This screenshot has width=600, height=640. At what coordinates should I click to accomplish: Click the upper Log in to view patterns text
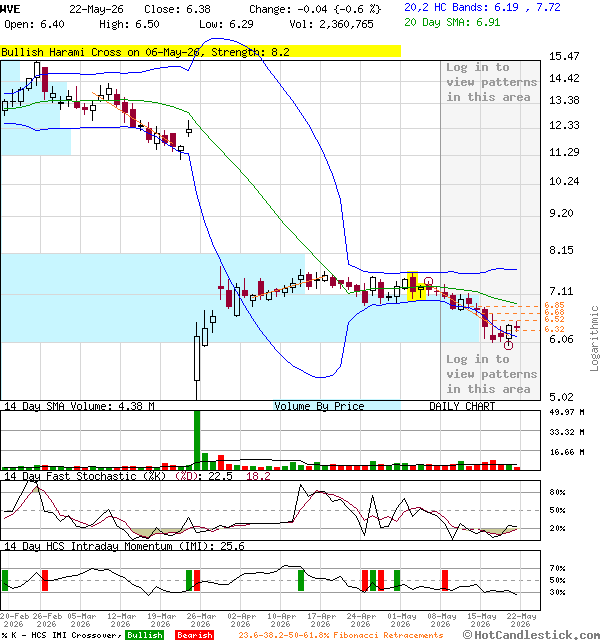click(x=491, y=82)
